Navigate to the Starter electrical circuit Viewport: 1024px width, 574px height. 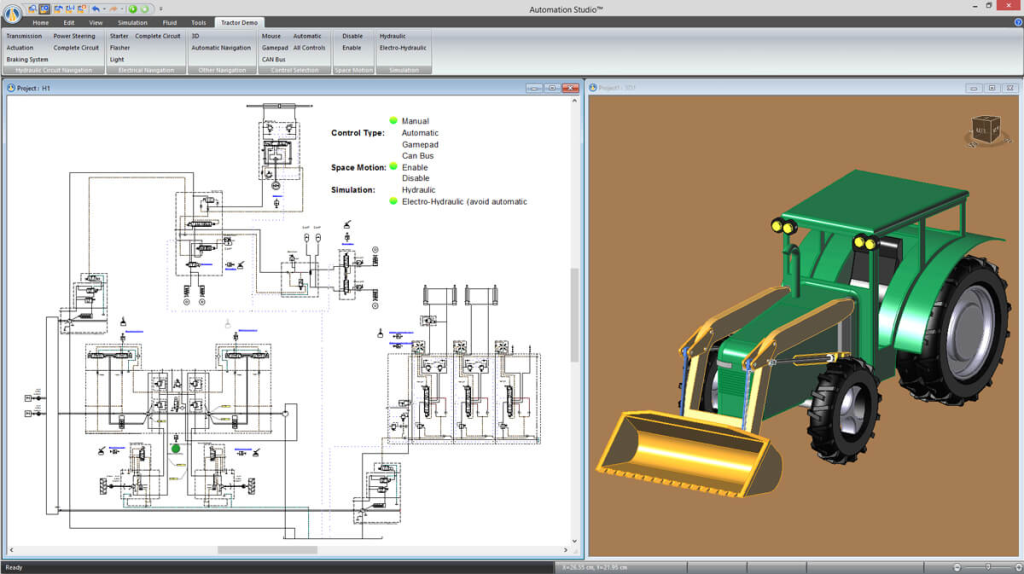coord(119,36)
